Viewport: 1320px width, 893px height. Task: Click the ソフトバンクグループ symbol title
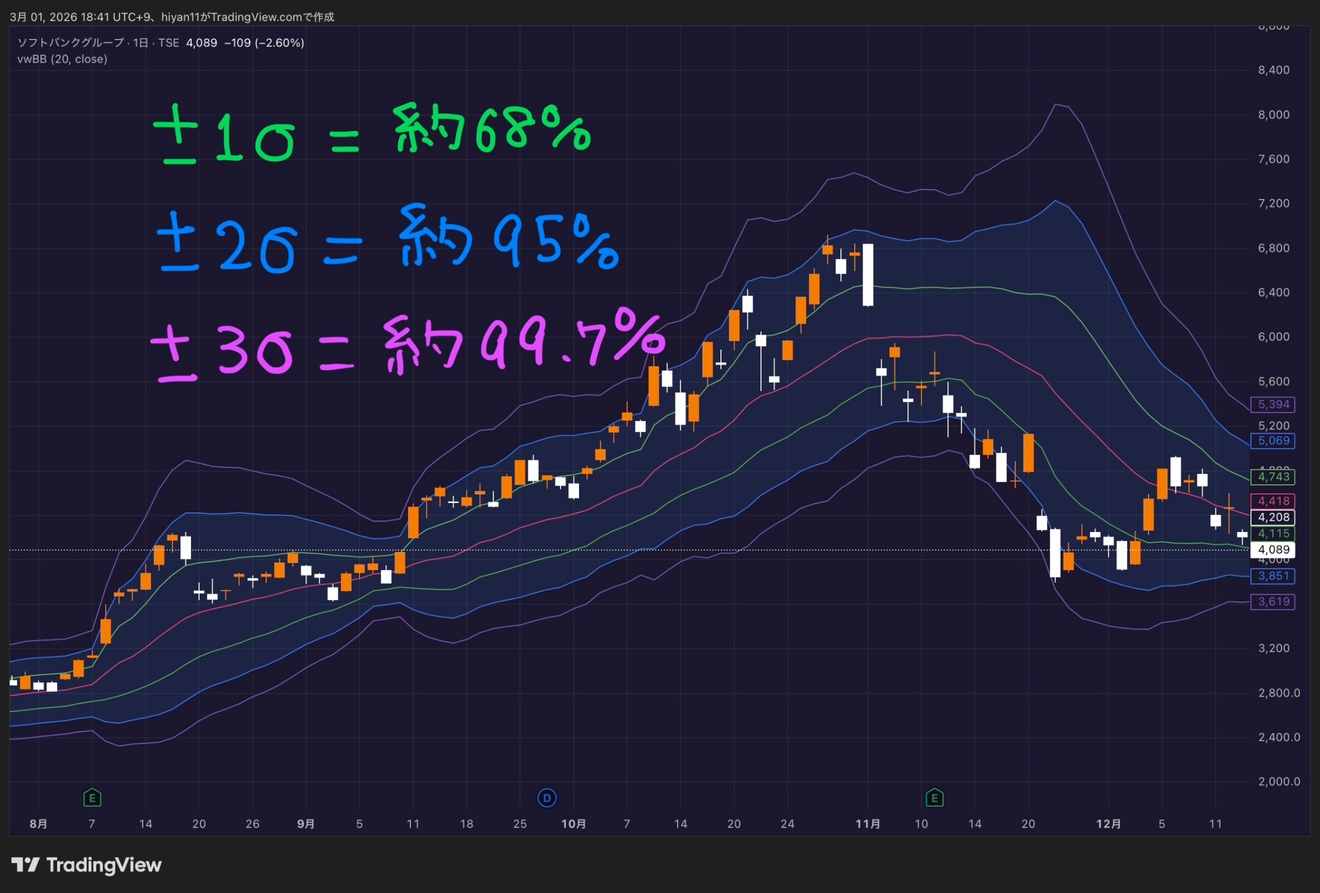point(70,43)
